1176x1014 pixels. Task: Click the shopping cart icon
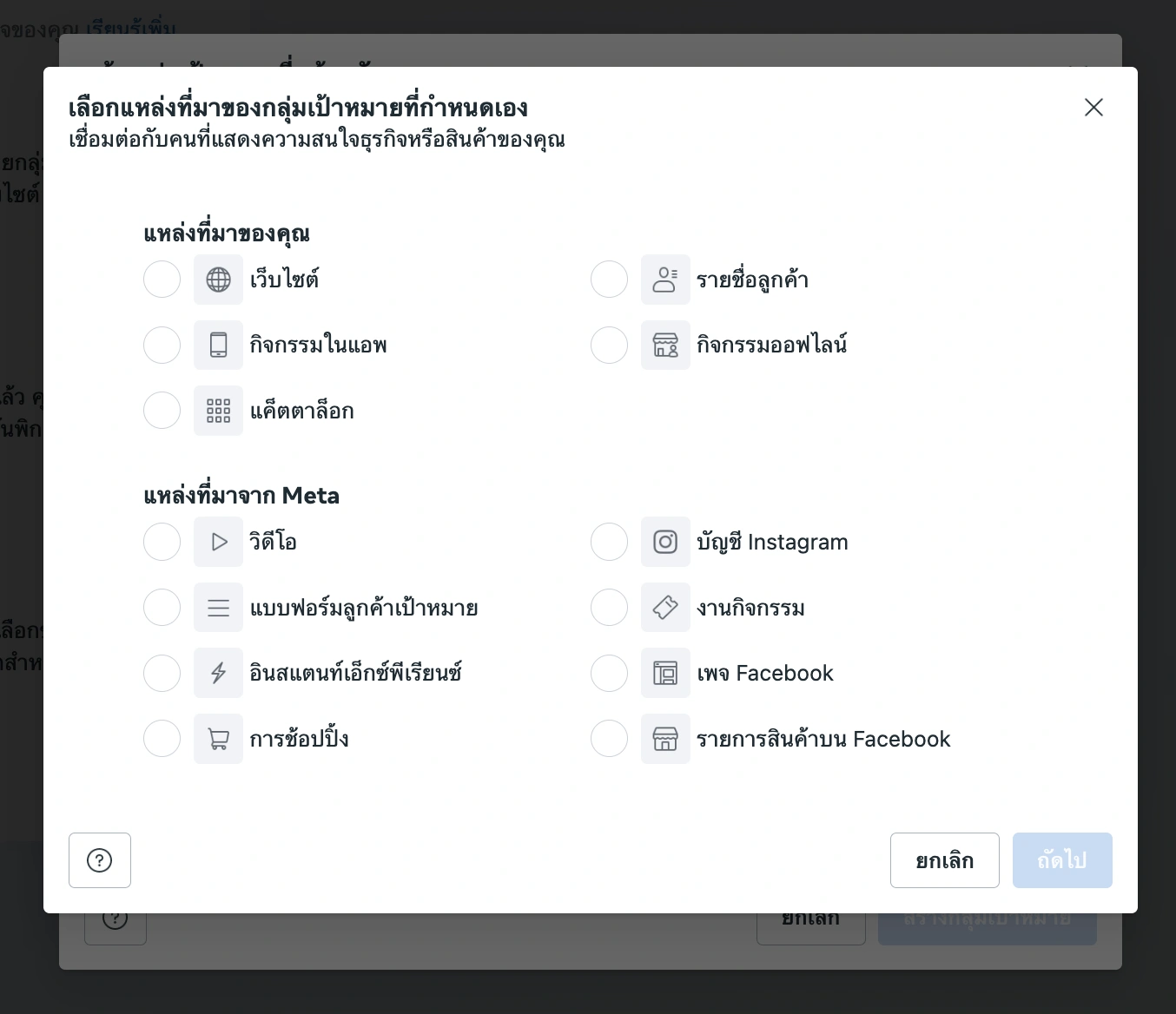click(218, 739)
